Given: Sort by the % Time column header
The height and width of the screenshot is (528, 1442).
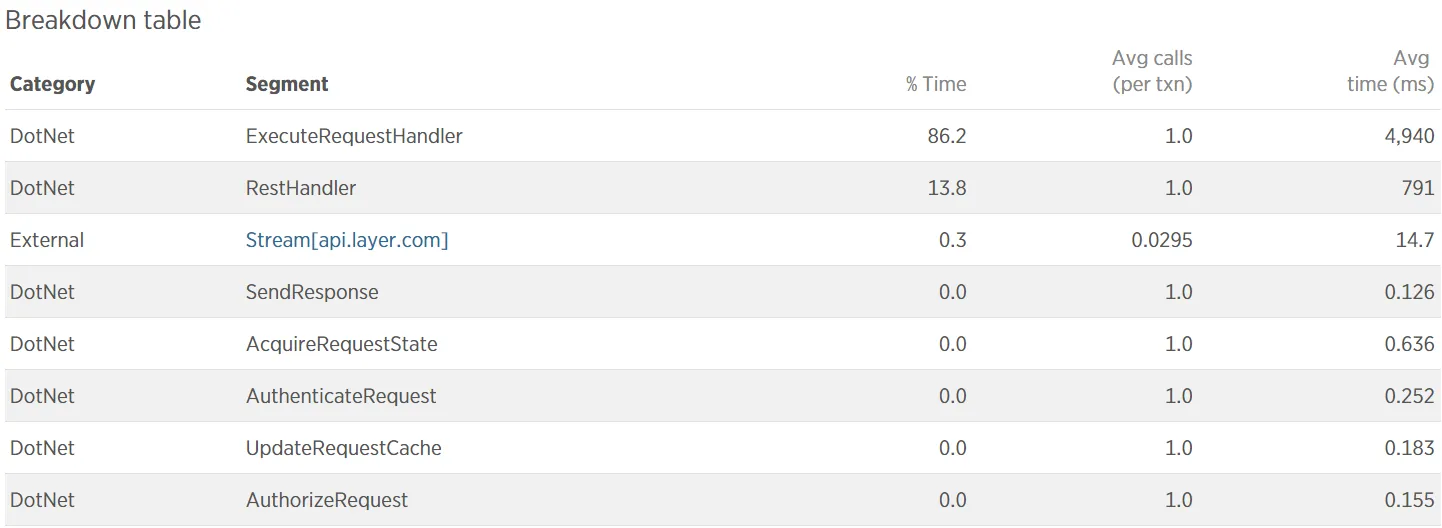Looking at the screenshot, I should (936, 84).
